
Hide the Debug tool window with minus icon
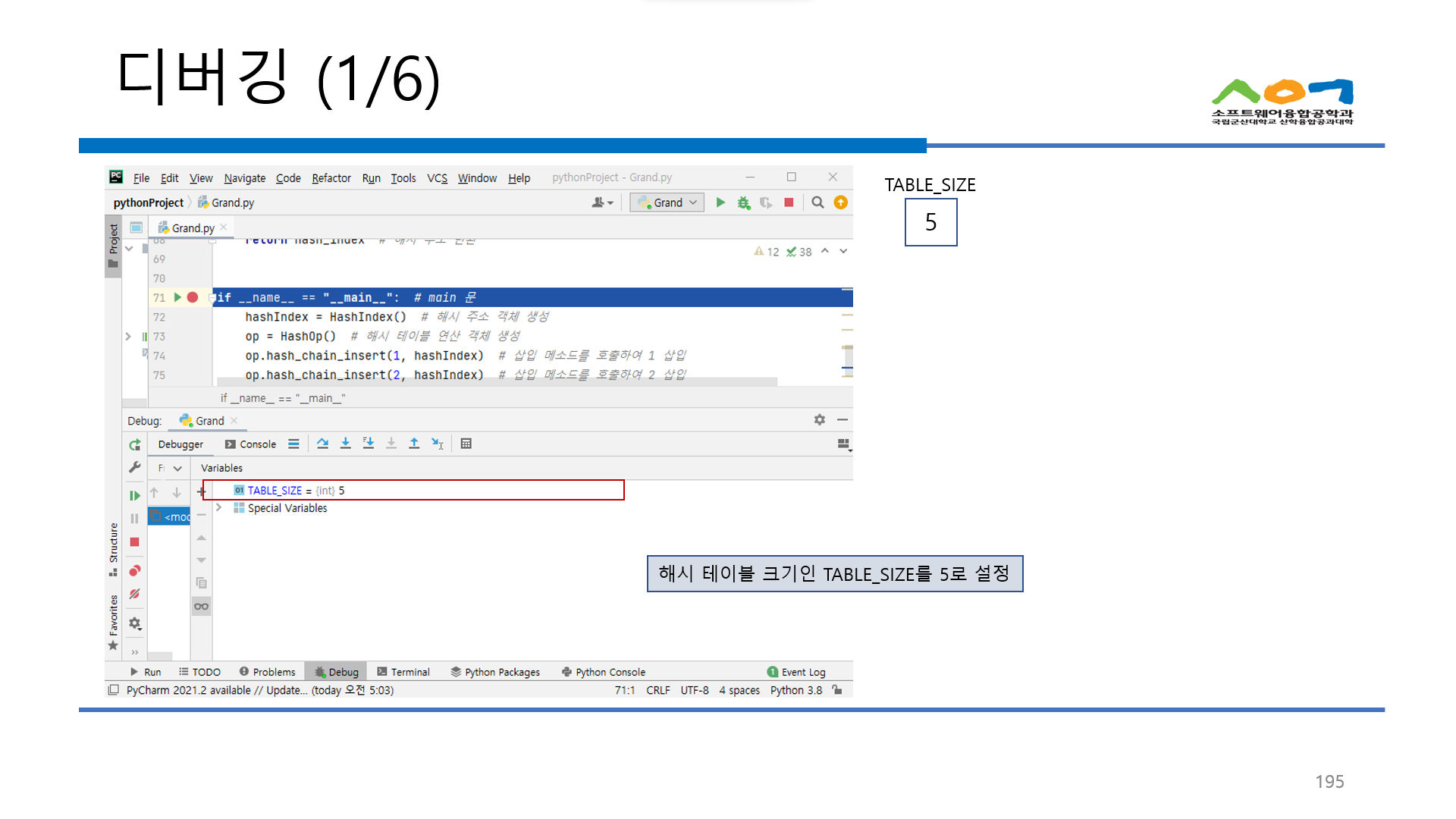click(843, 419)
